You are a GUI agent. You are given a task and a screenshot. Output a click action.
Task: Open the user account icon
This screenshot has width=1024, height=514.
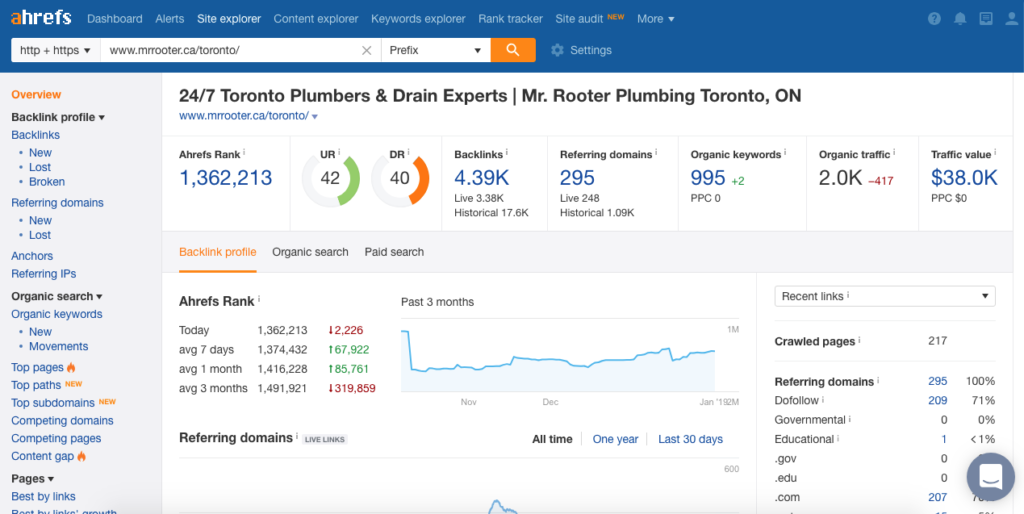coord(1012,19)
